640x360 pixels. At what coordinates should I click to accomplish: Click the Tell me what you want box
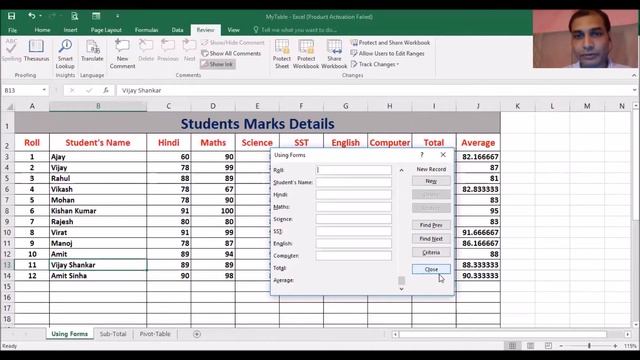tap(295, 30)
